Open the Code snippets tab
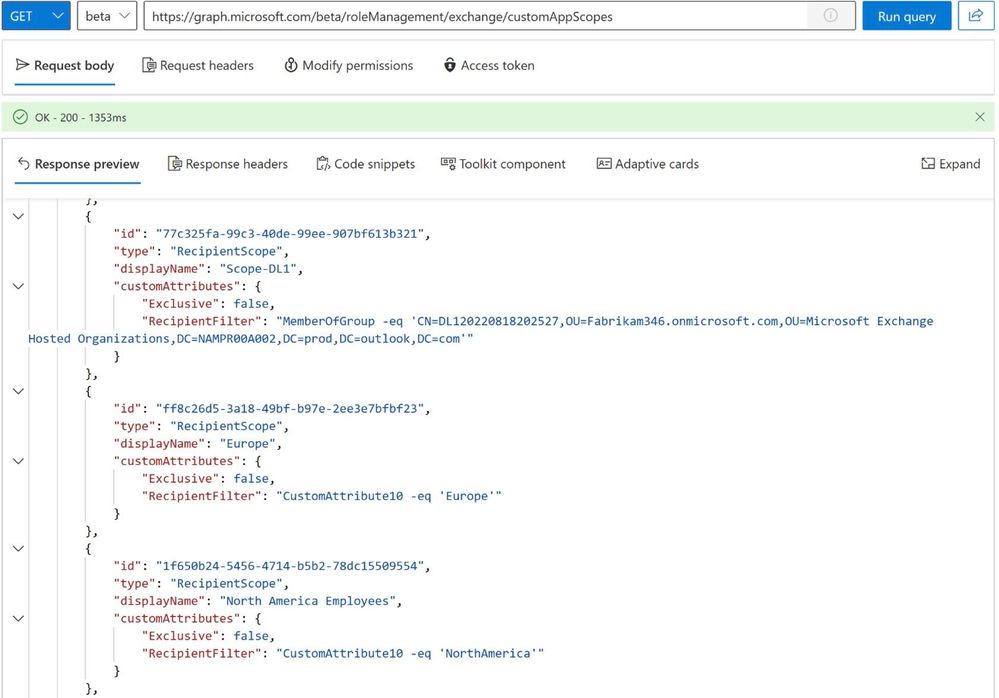 click(366, 164)
